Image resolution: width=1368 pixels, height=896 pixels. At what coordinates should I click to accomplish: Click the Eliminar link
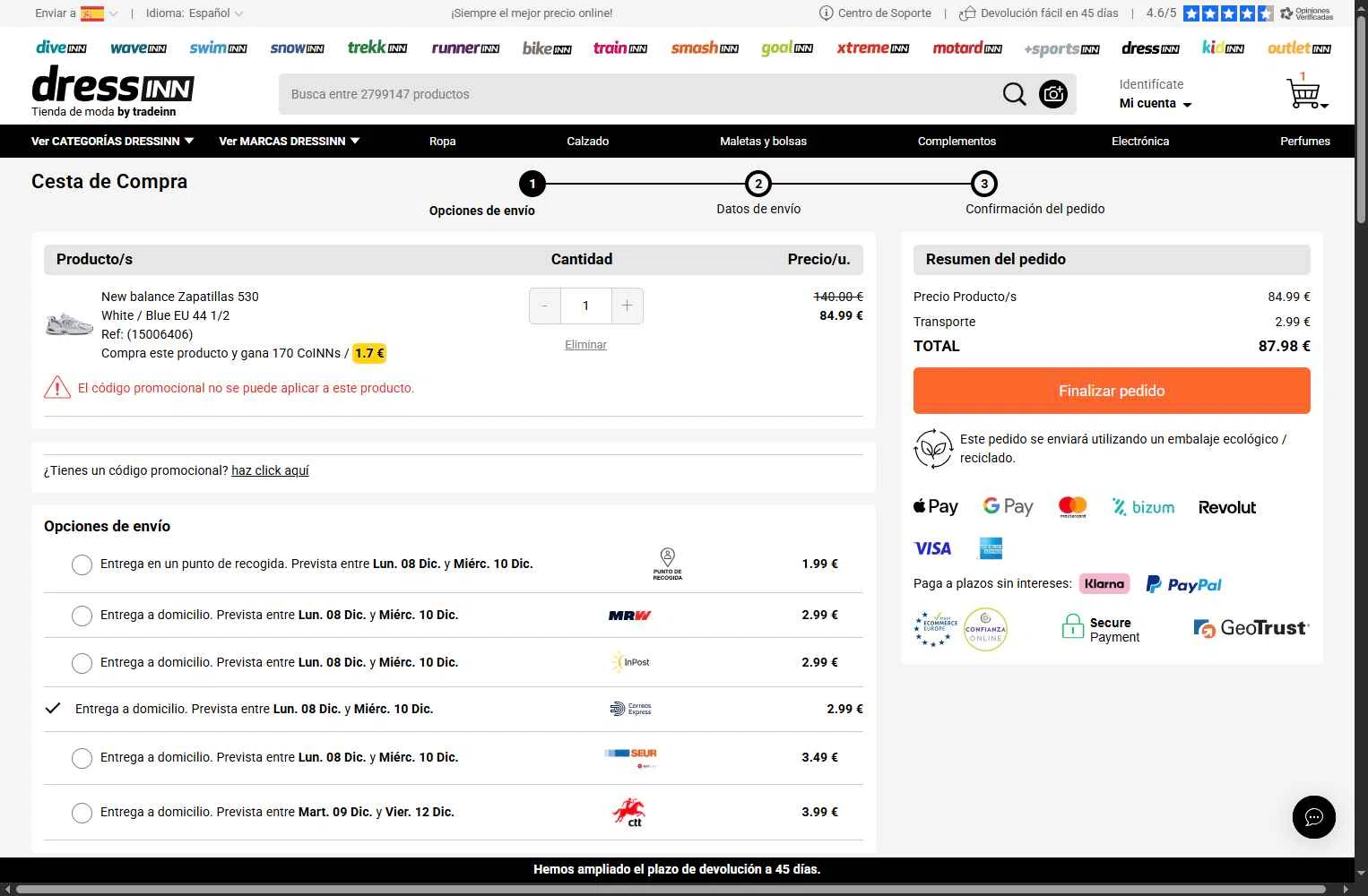point(585,345)
